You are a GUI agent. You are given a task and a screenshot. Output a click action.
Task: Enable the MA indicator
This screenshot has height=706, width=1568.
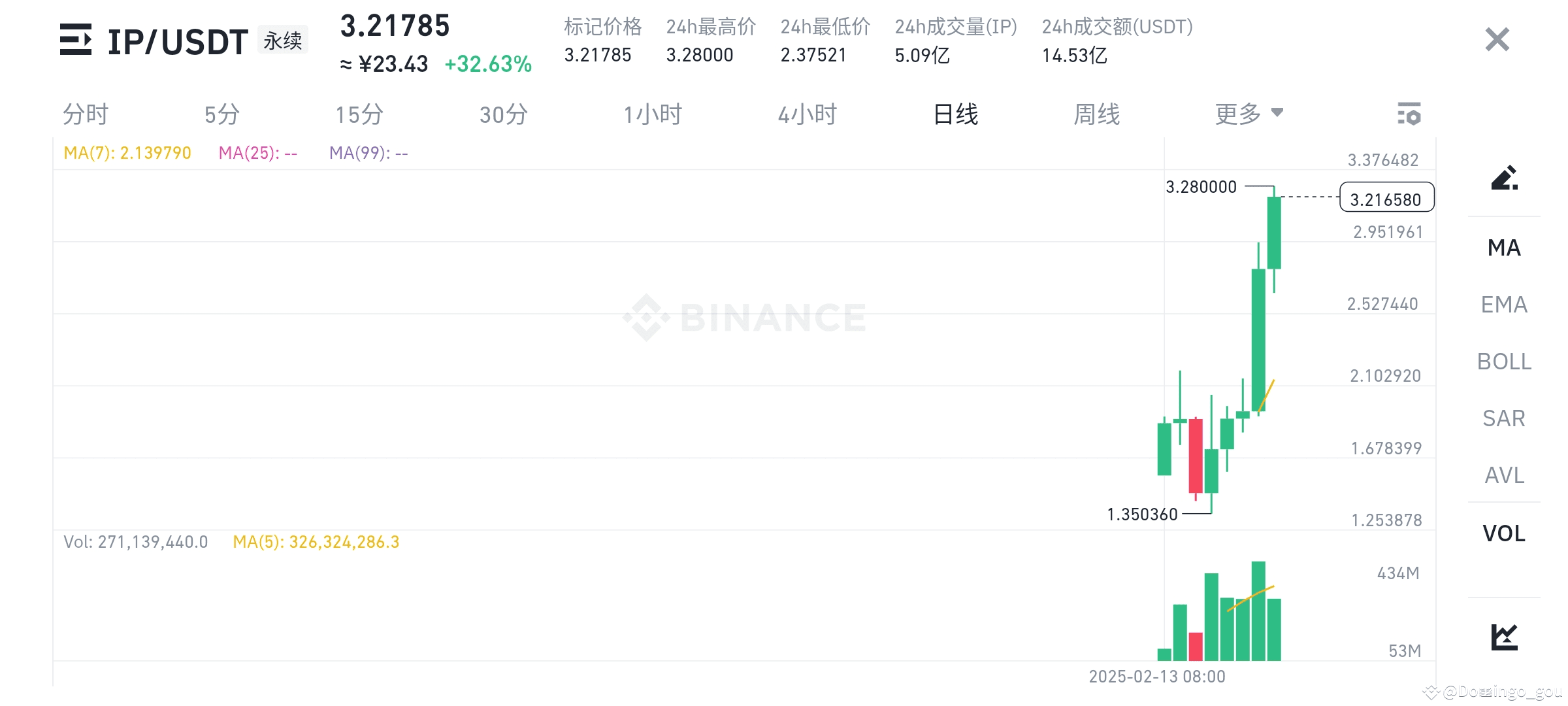[x=1503, y=248]
